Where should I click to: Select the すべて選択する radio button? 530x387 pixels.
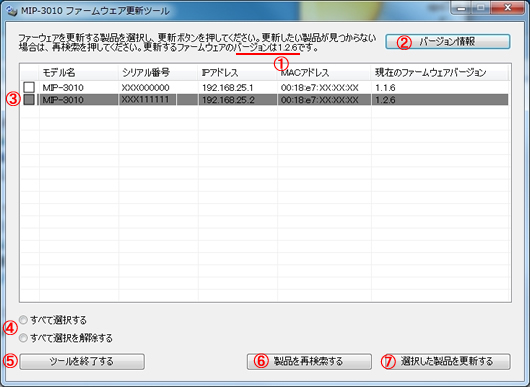(x=23, y=320)
